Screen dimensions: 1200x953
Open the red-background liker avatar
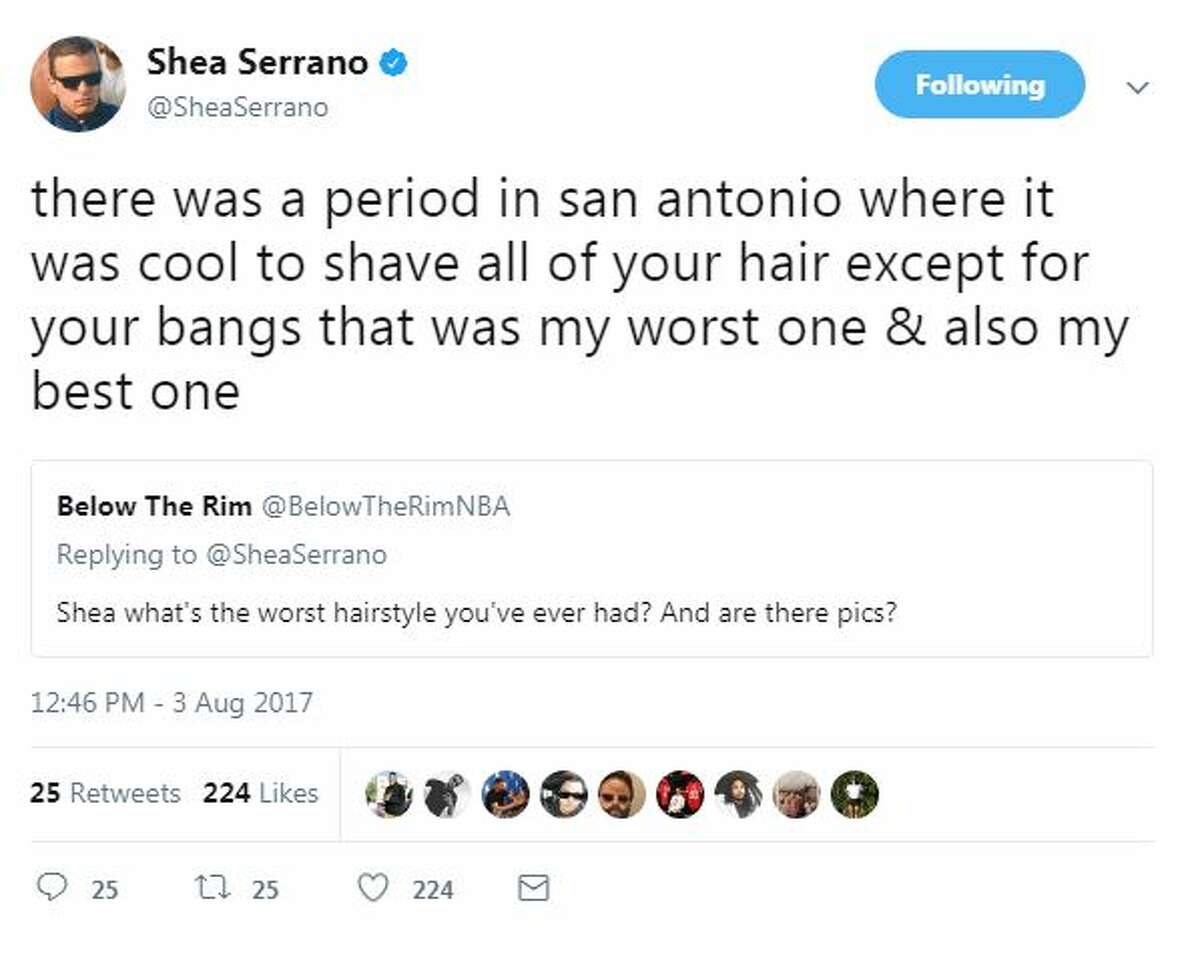pyautogui.click(x=680, y=795)
